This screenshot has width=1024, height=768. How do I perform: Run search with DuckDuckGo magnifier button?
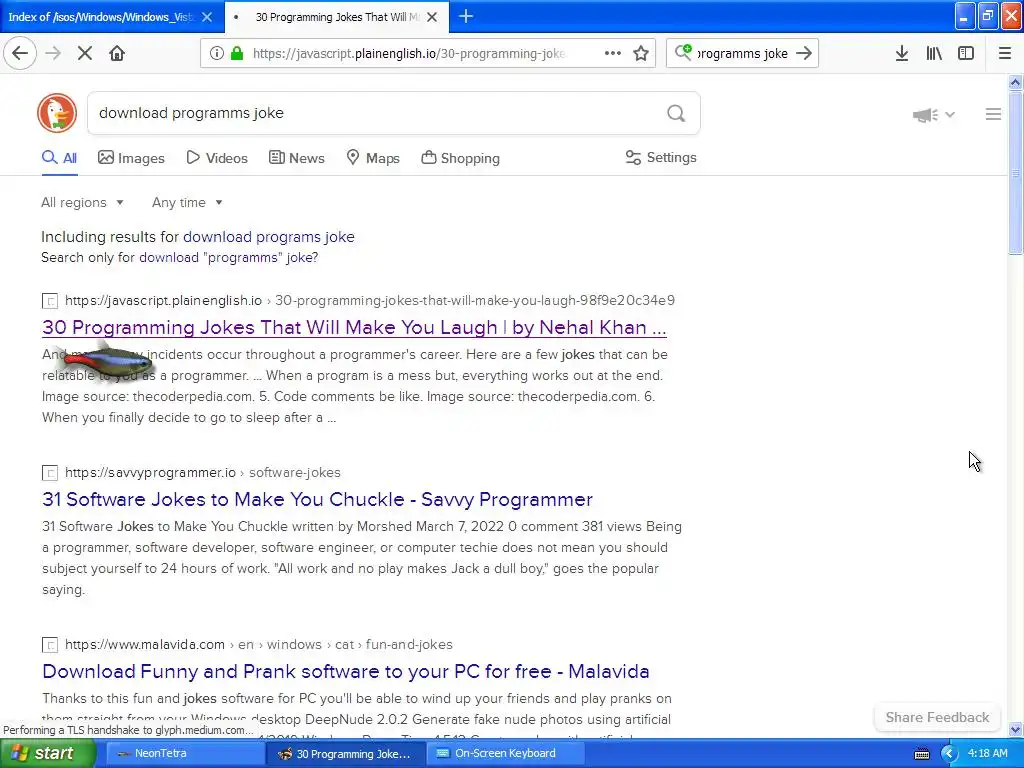pyautogui.click(x=676, y=114)
